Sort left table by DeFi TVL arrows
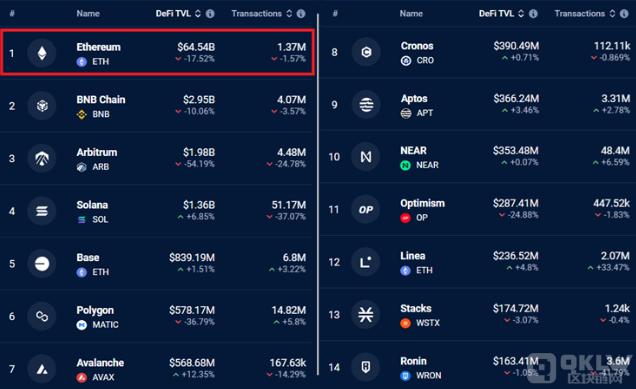The width and height of the screenshot is (636, 389). [x=198, y=14]
